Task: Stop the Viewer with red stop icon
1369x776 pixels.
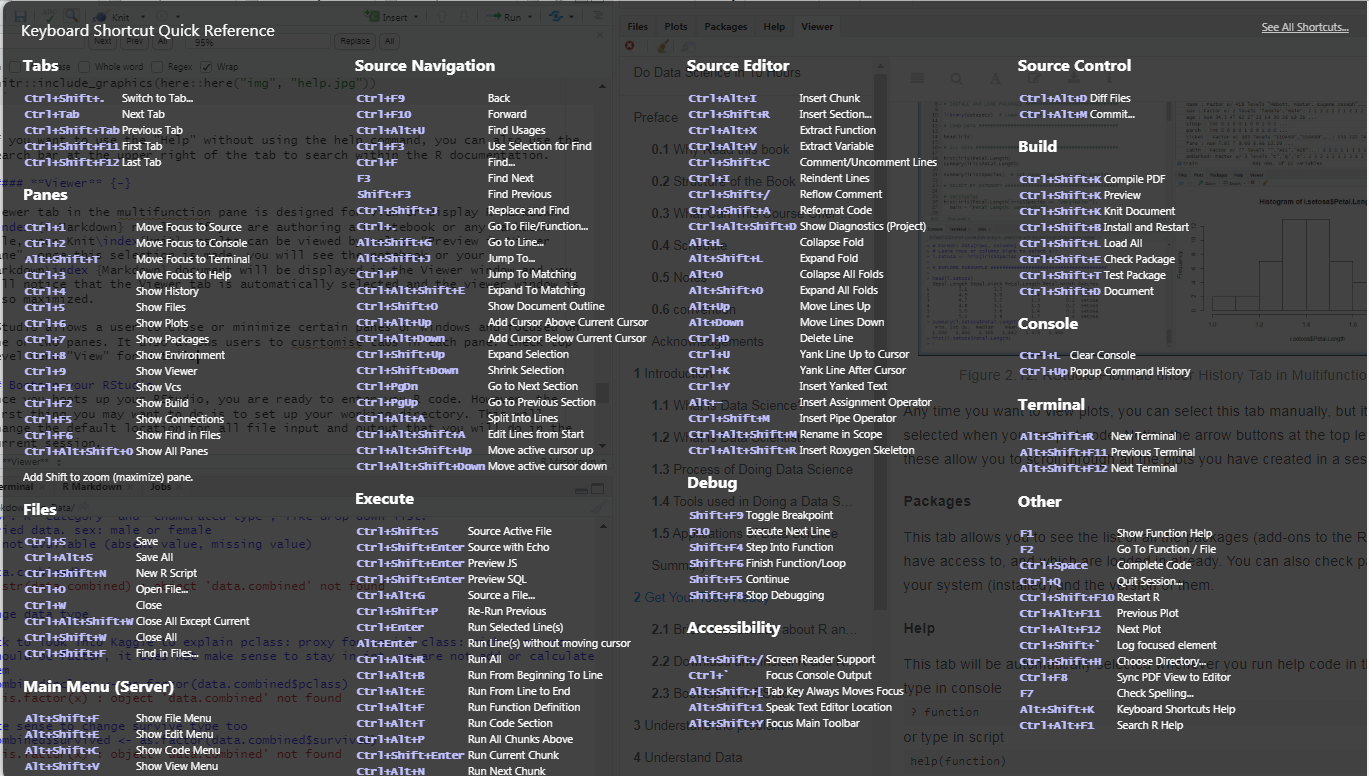Action: tap(629, 46)
